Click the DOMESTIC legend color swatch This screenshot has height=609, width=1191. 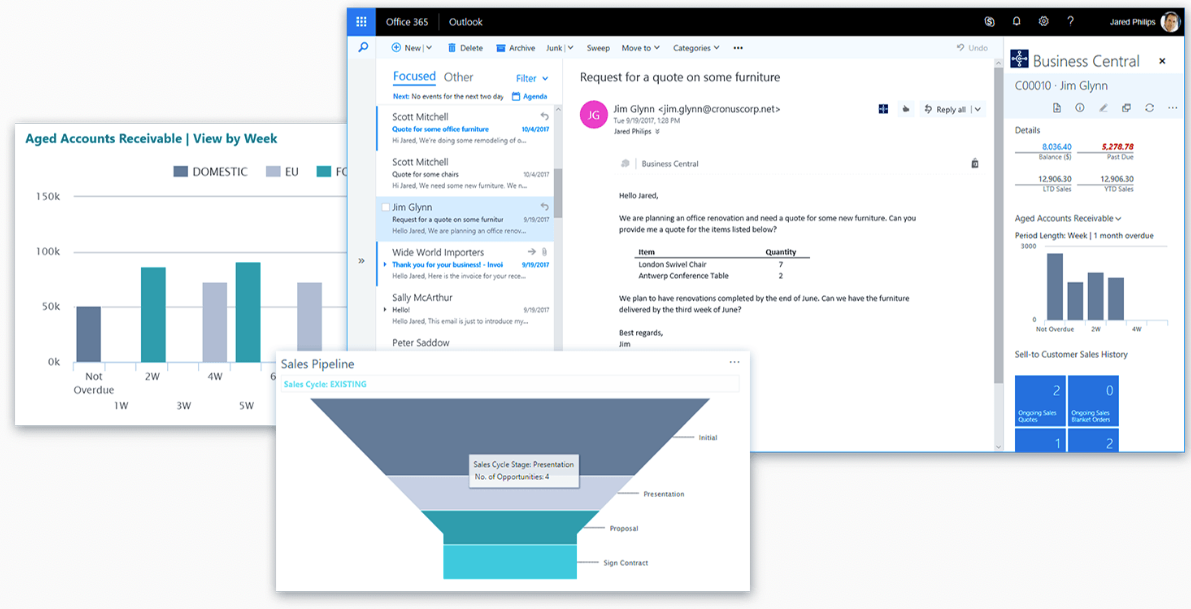point(181,172)
